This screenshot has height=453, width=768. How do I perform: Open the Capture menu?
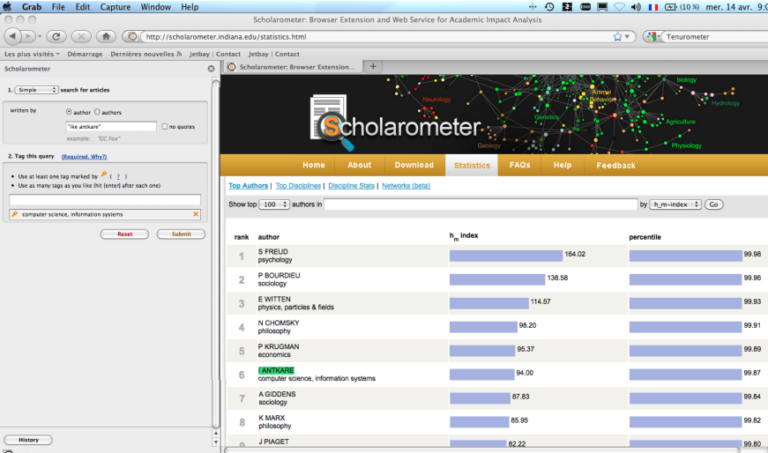click(x=116, y=7)
